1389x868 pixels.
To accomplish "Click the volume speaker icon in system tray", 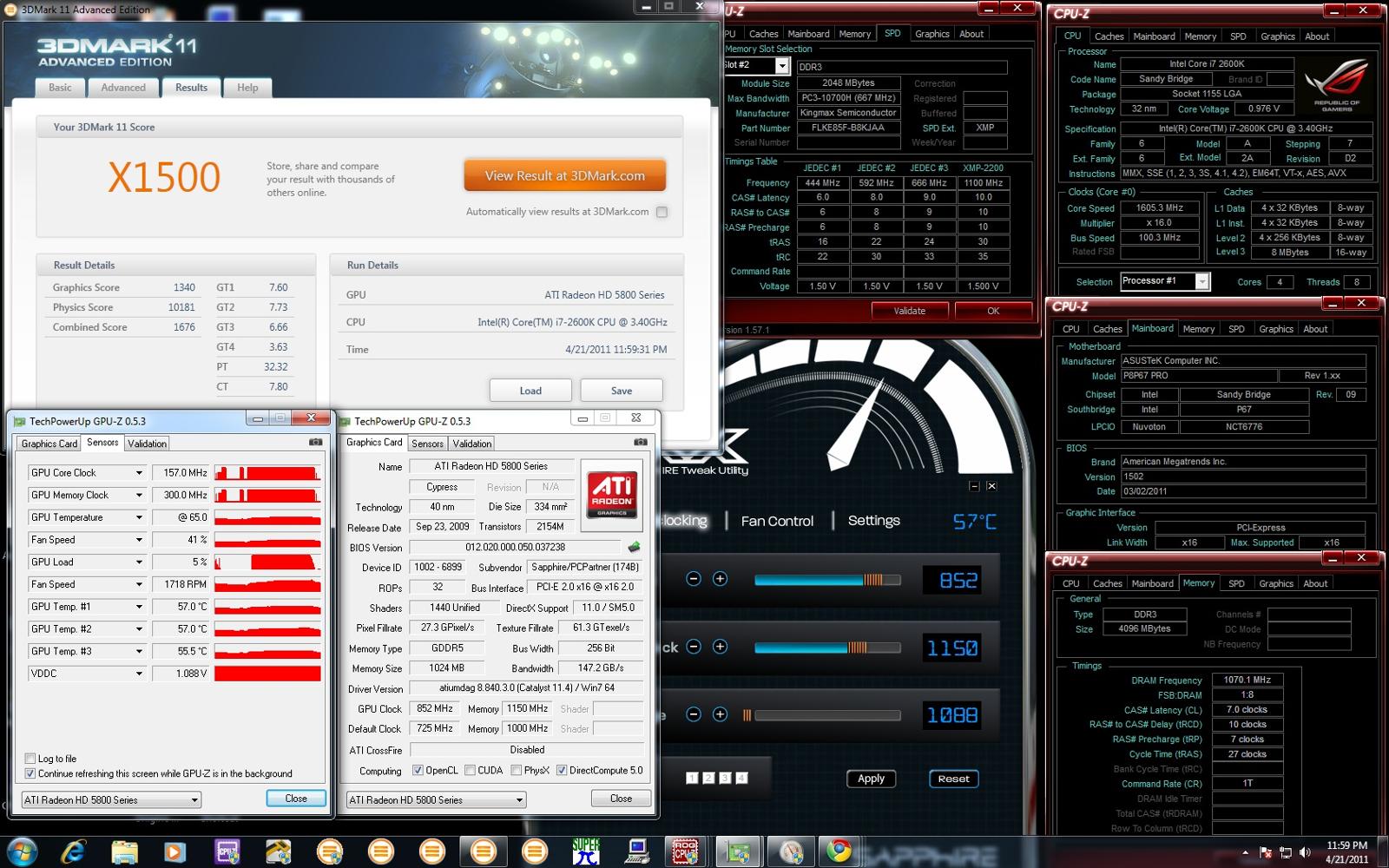I will (x=1304, y=852).
